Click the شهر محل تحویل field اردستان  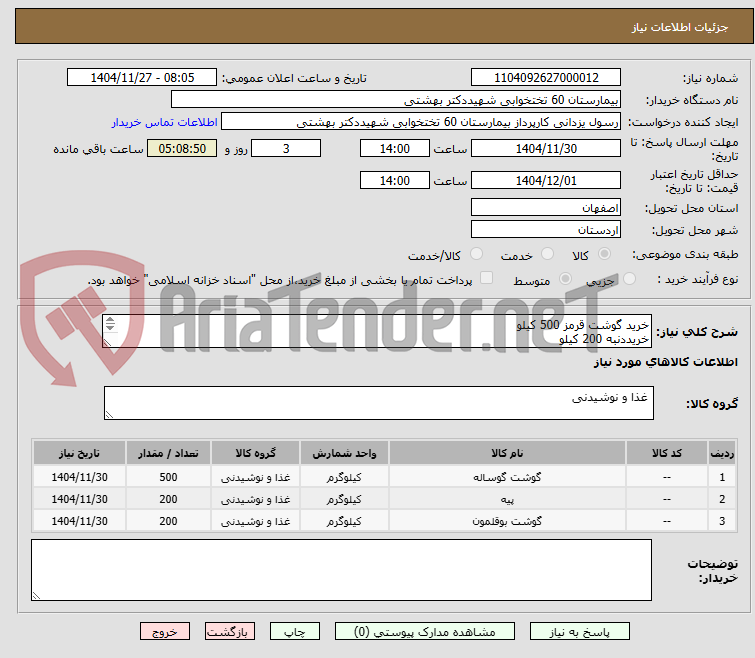tap(546, 230)
